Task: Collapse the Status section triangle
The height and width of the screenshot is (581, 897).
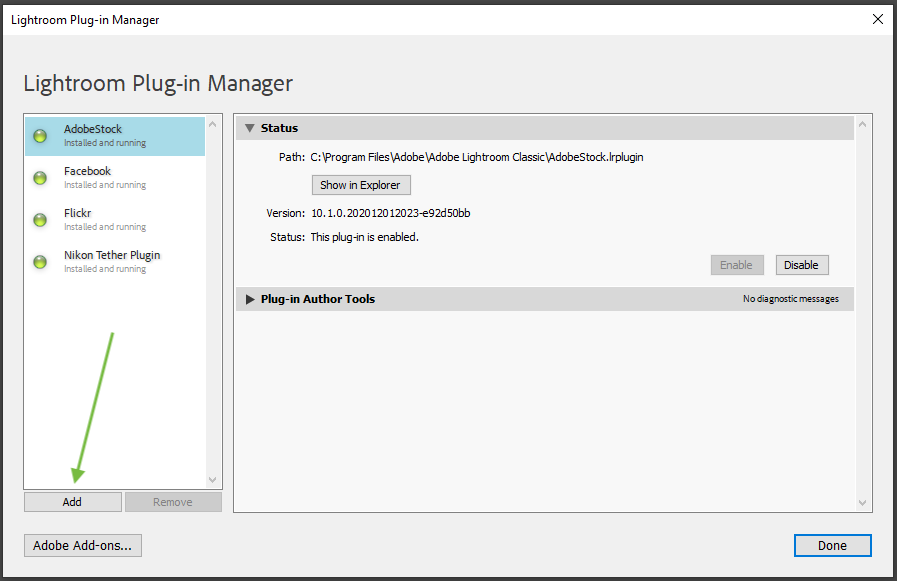Action: tap(249, 128)
